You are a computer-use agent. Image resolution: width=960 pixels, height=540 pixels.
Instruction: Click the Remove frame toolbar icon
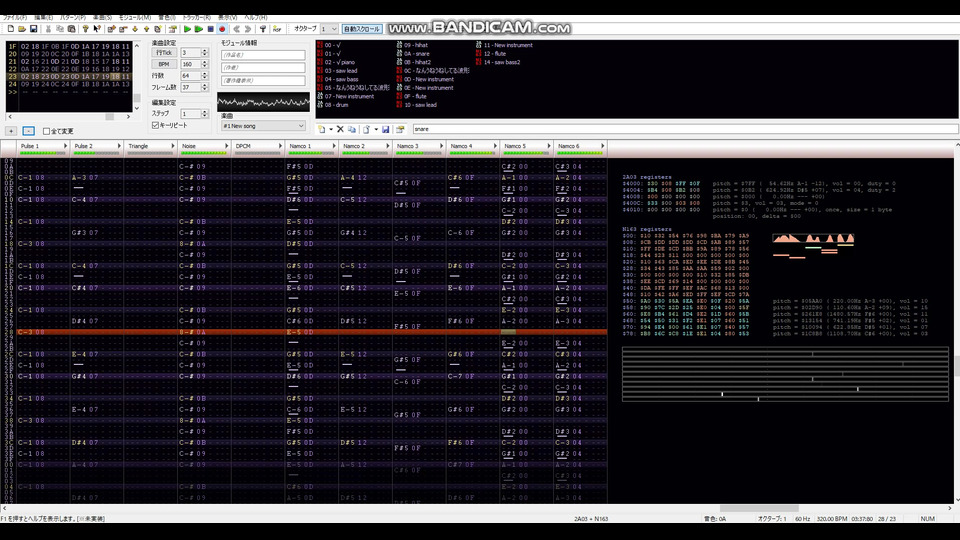click(124, 29)
